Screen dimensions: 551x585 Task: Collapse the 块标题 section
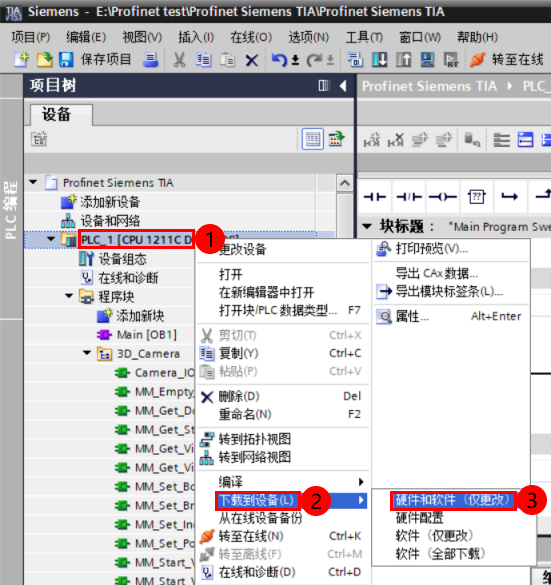[367, 226]
